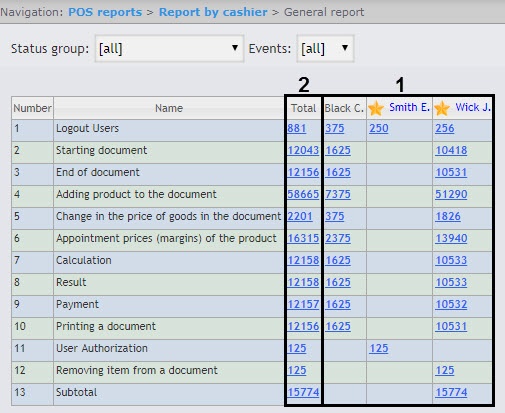Open Black C. Adding product value 7375
Image resolution: width=505 pixels, height=413 pixels.
pyautogui.click(x=338, y=194)
